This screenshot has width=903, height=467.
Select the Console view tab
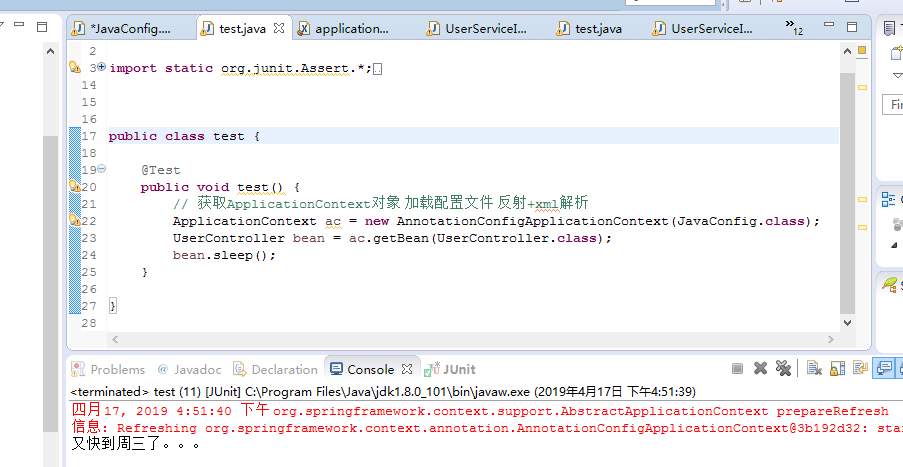coord(371,369)
